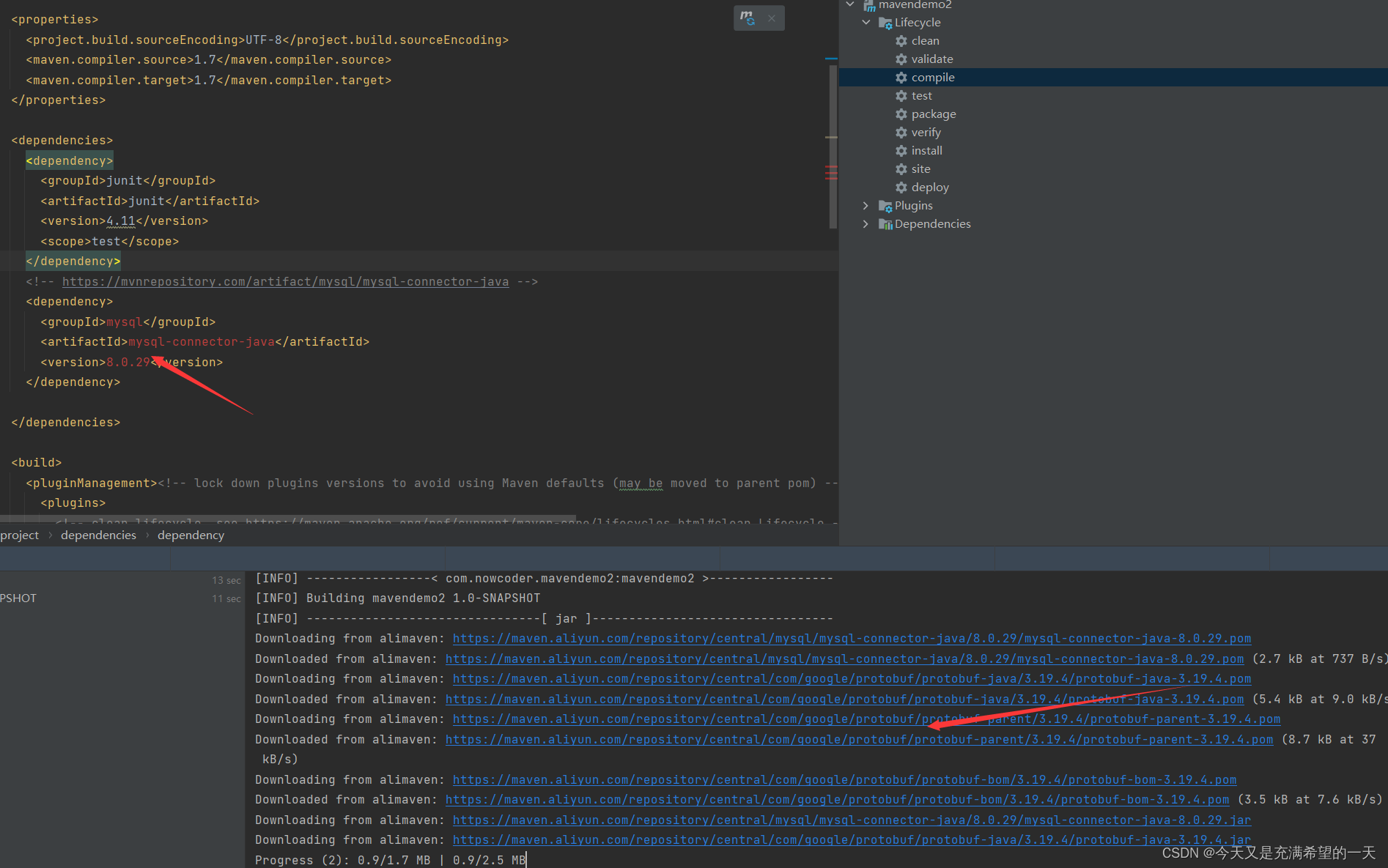Select the compile lifecycle label
This screenshot has height=868, width=1388.
pyautogui.click(x=933, y=78)
